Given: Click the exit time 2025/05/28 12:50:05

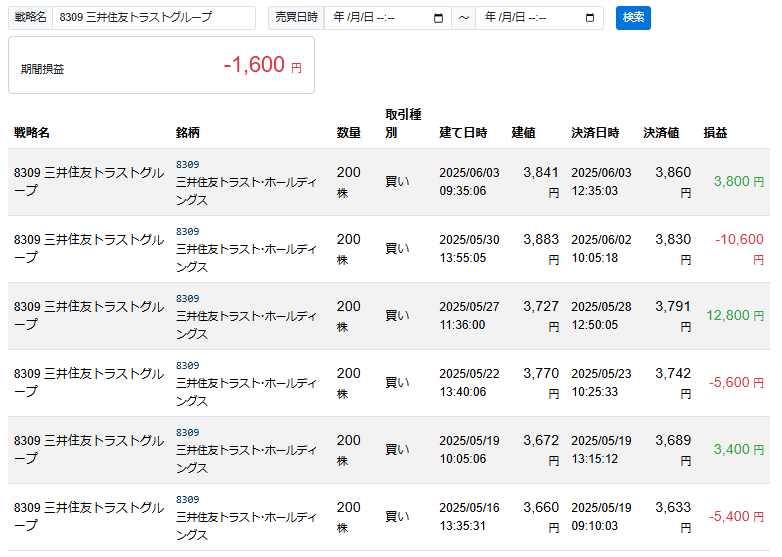Looking at the screenshot, I should 601,315.
